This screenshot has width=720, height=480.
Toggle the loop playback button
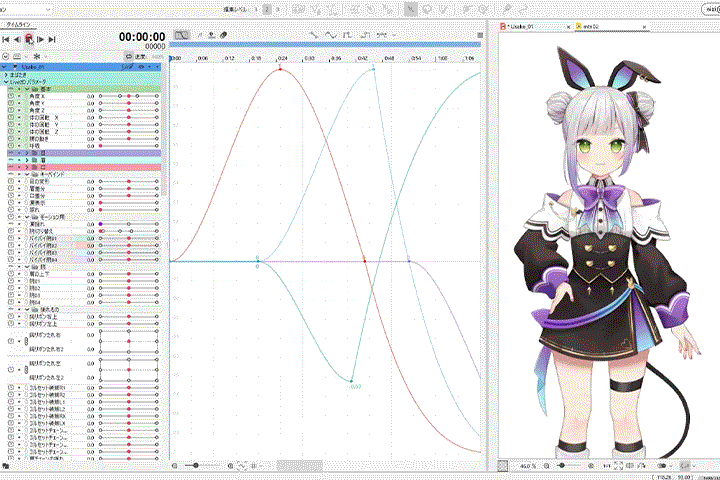tap(129, 56)
